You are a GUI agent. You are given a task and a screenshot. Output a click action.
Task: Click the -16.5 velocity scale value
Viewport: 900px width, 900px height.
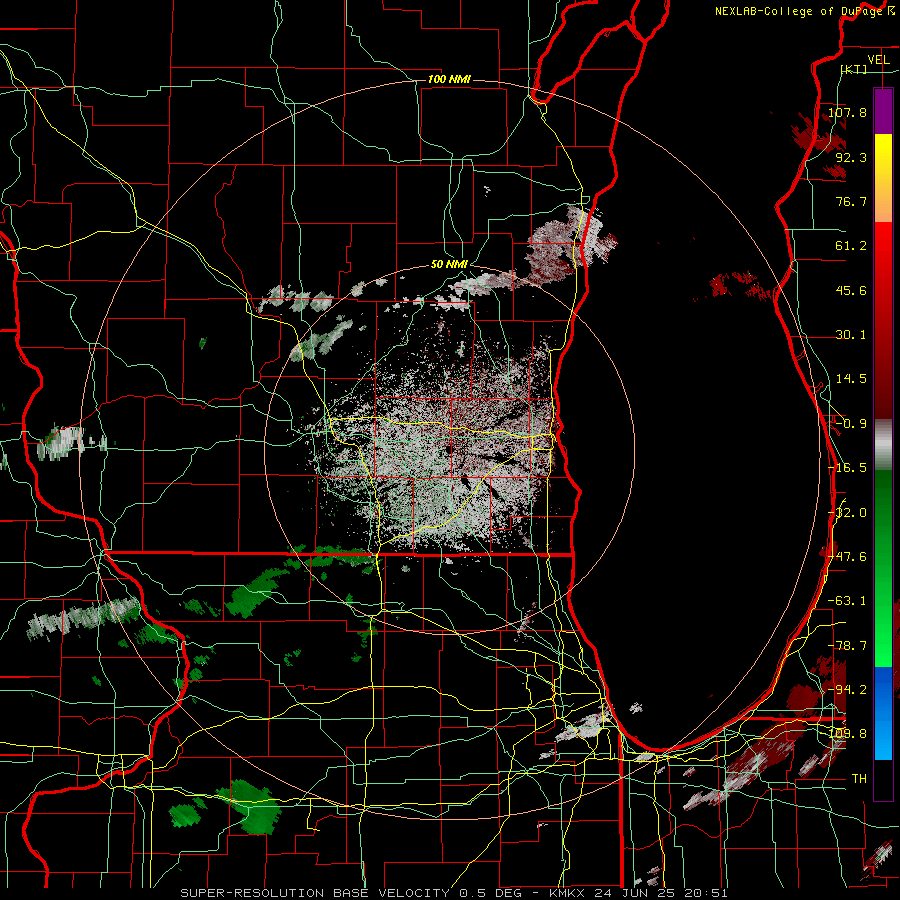point(847,468)
